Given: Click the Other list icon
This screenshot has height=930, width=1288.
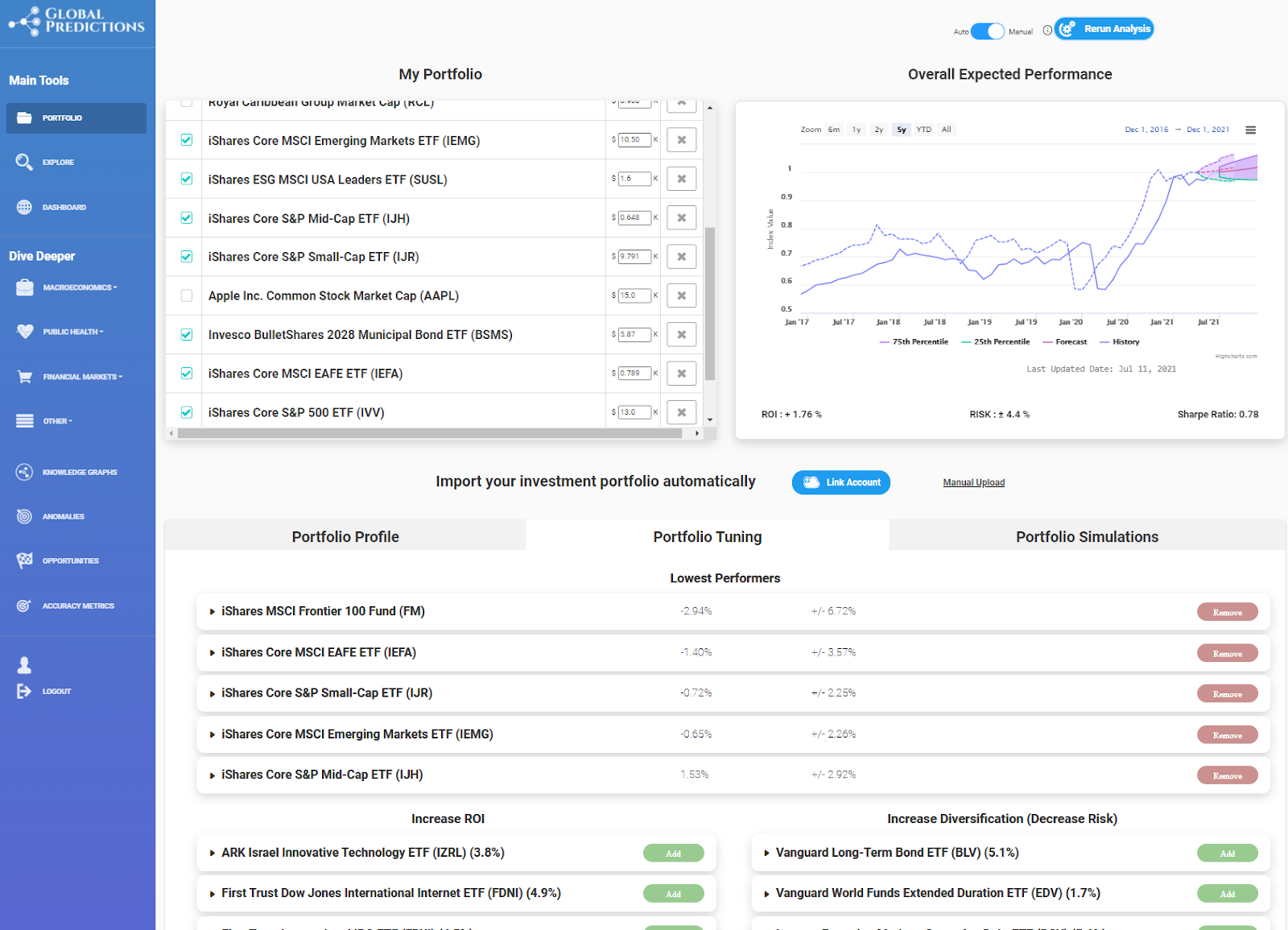Looking at the screenshot, I should (25, 421).
